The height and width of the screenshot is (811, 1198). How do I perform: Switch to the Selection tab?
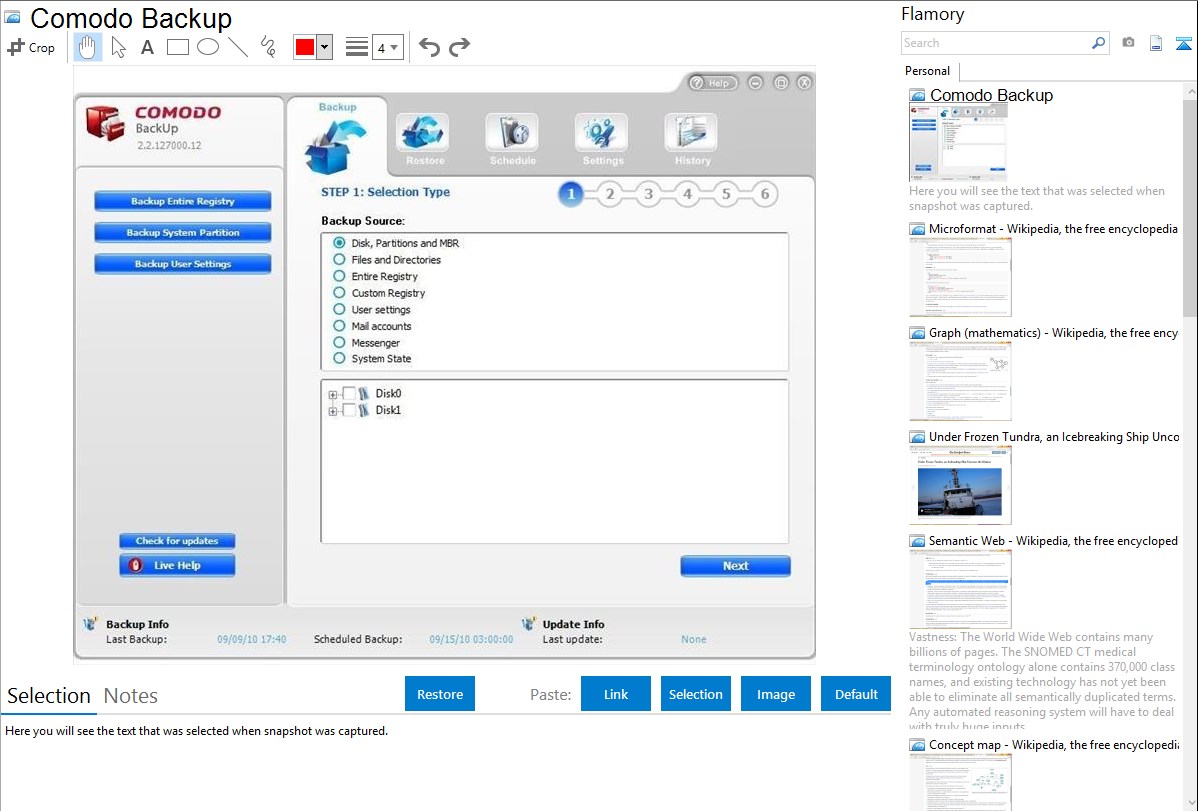(x=49, y=696)
